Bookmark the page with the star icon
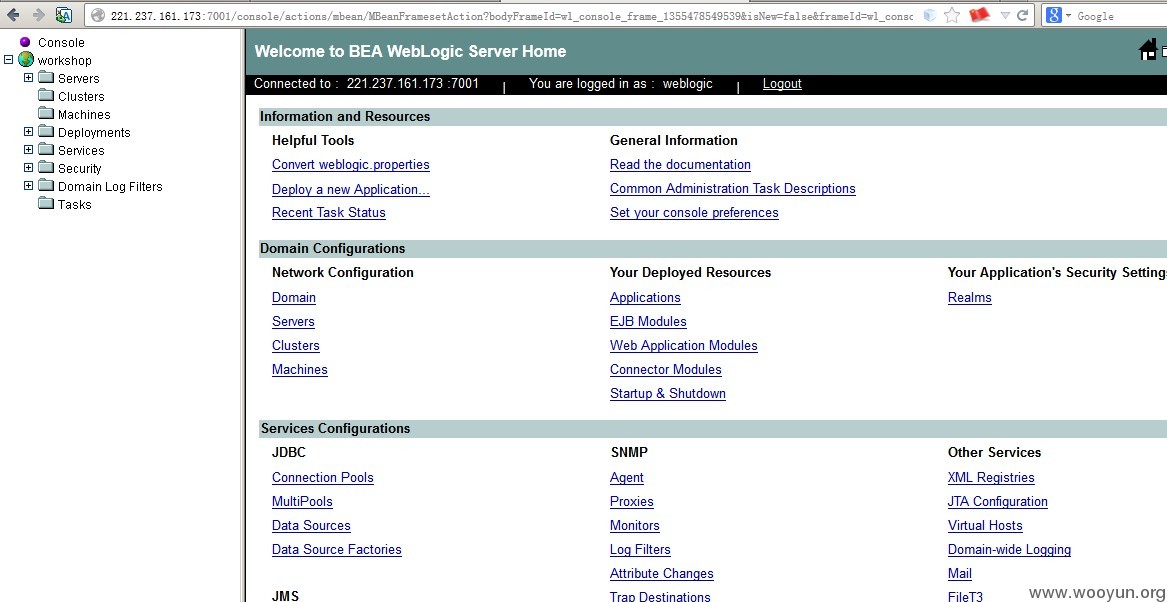Image resolution: width=1167 pixels, height=602 pixels. click(x=952, y=15)
